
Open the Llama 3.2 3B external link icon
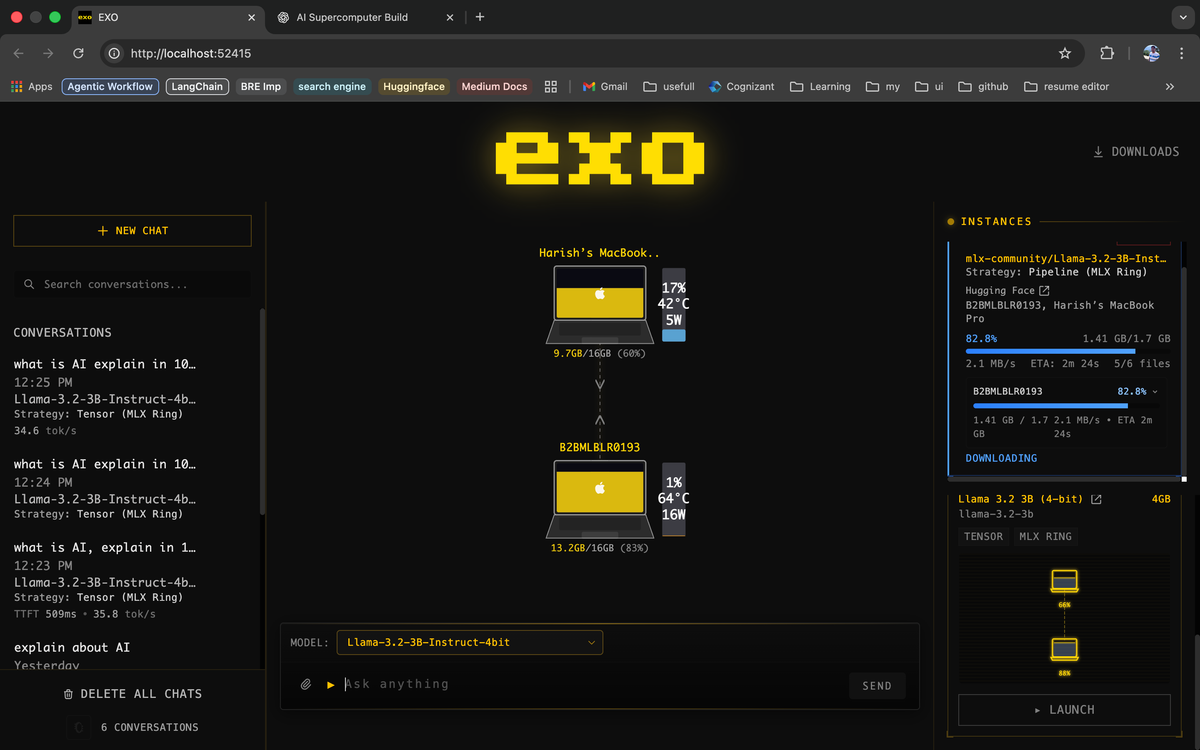click(1097, 497)
